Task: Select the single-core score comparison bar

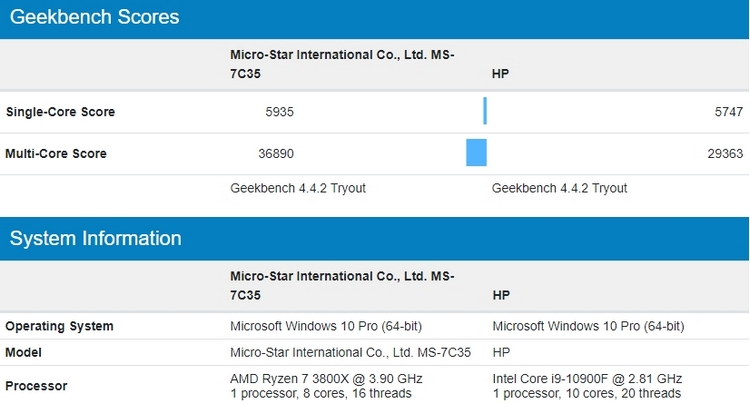Action: click(x=485, y=111)
